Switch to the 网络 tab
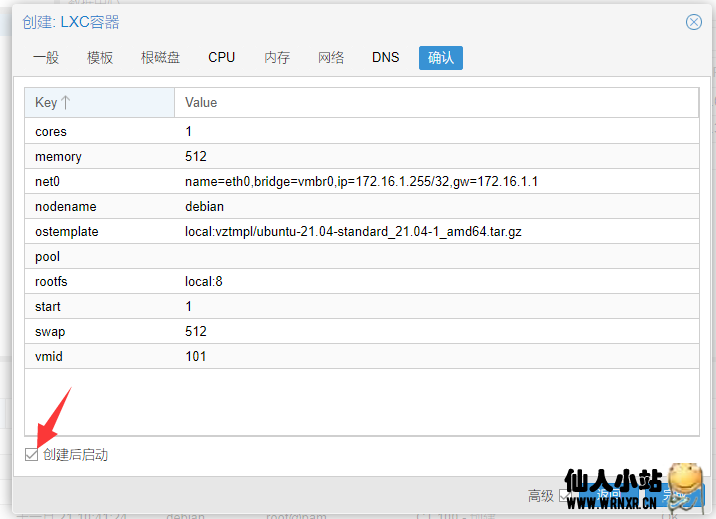Screen dimensions: 716x519 pos(331,58)
